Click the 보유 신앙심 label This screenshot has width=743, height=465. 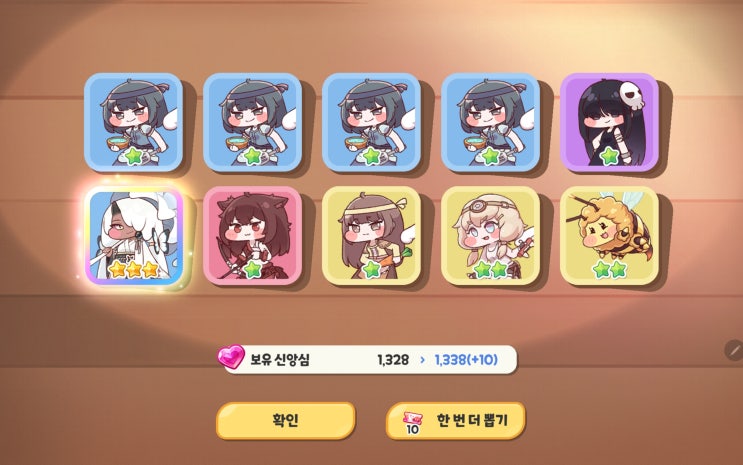[x=280, y=360]
